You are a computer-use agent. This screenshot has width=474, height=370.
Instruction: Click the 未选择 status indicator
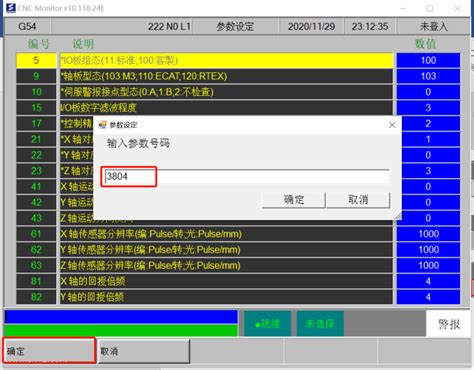tap(320, 324)
